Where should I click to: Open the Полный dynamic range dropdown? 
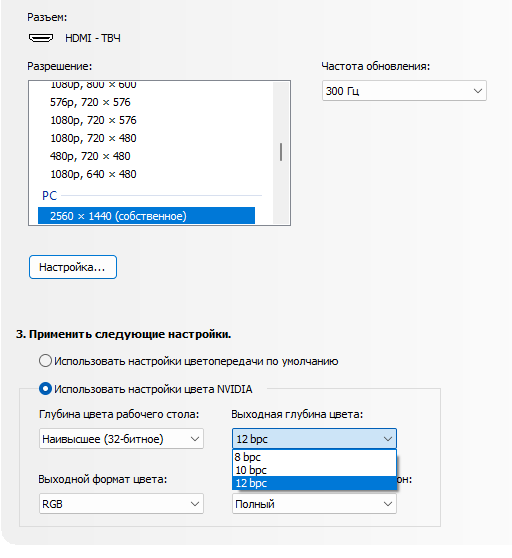click(314, 504)
